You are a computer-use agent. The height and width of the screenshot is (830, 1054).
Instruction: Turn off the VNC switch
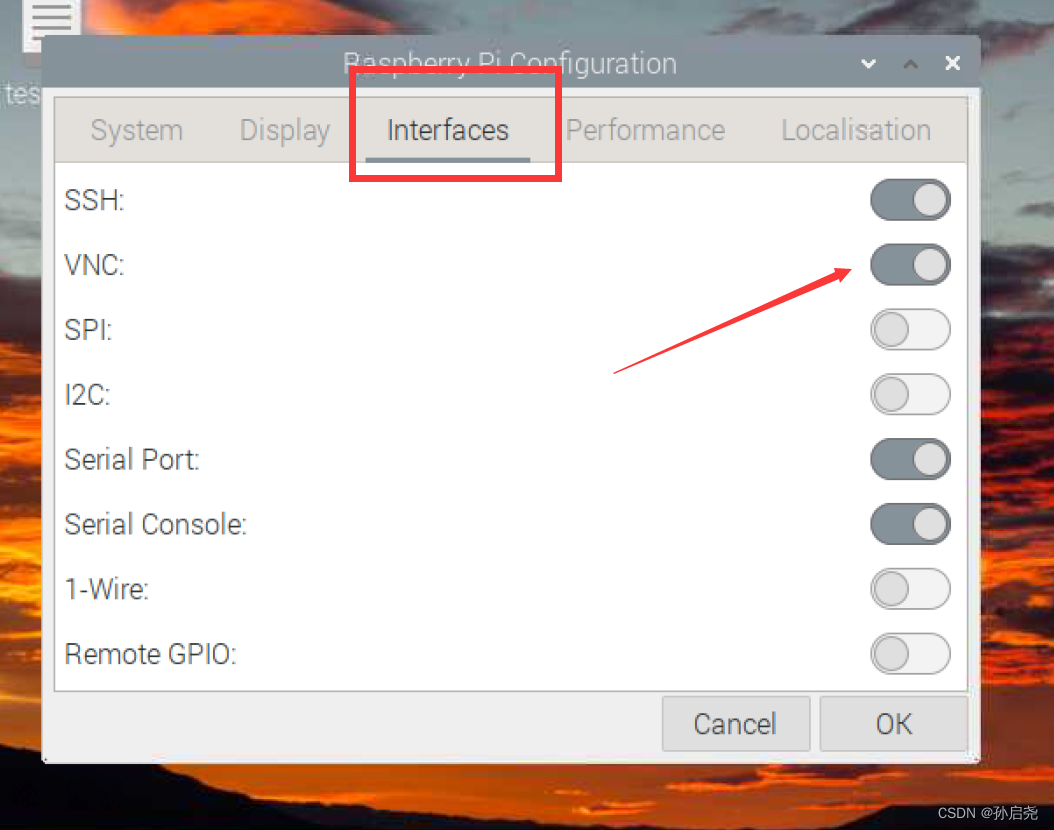tap(910, 265)
